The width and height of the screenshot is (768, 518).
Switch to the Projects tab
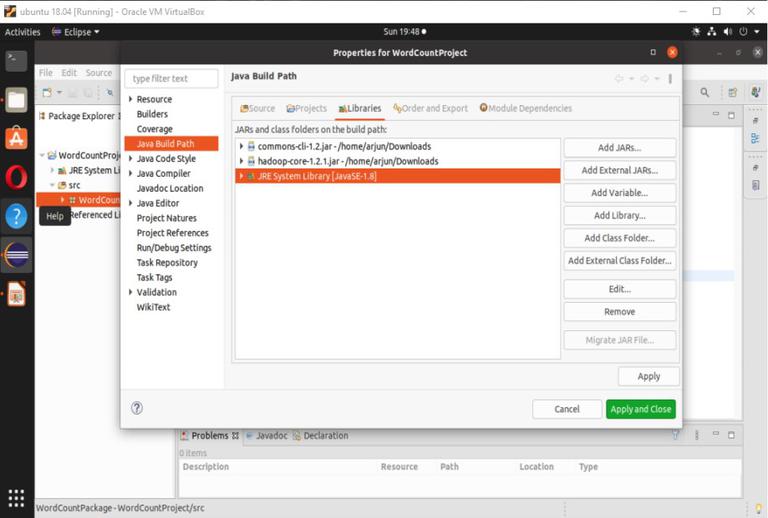(x=307, y=108)
